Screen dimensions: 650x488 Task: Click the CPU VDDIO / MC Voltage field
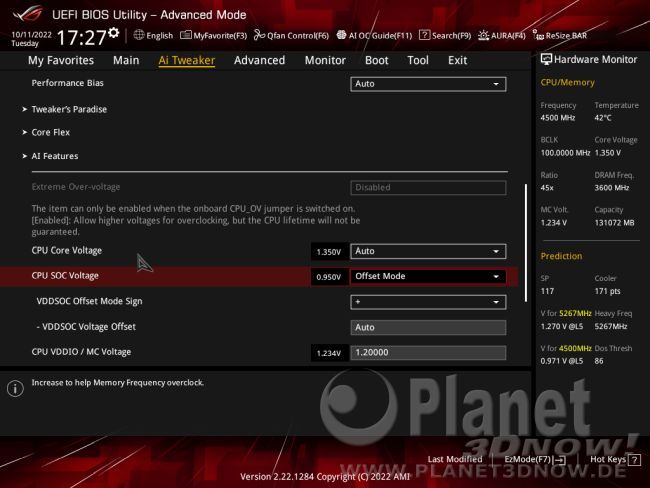click(428, 353)
